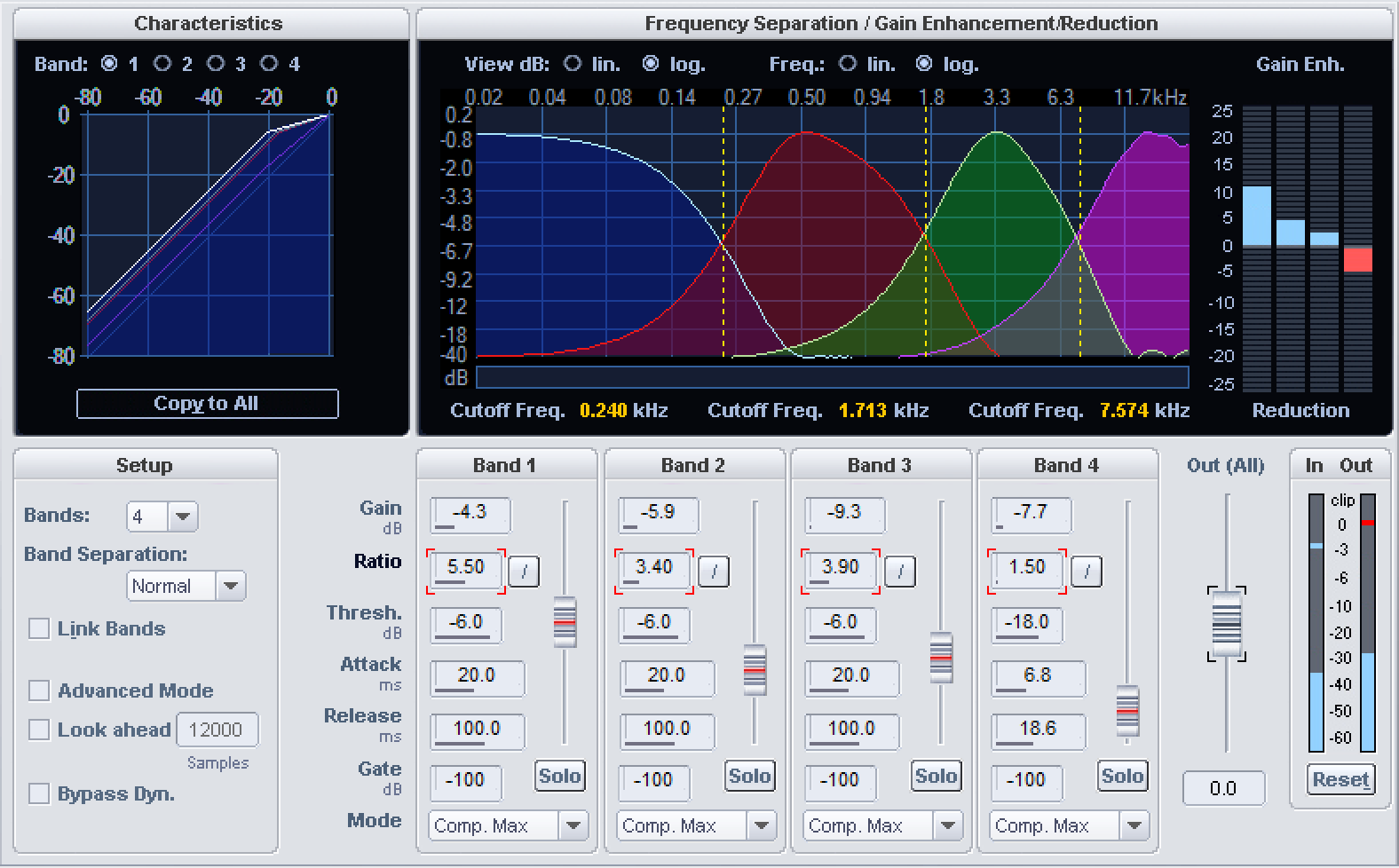
Task: Enable Advanced Mode checkbox
Action: (39, 690)
